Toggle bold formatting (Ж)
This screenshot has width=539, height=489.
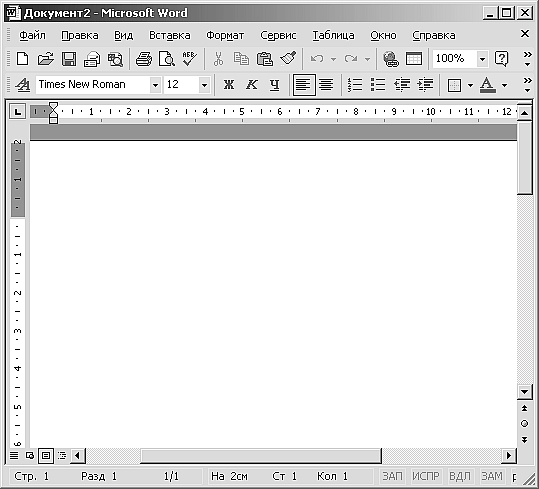coord(229,85)
